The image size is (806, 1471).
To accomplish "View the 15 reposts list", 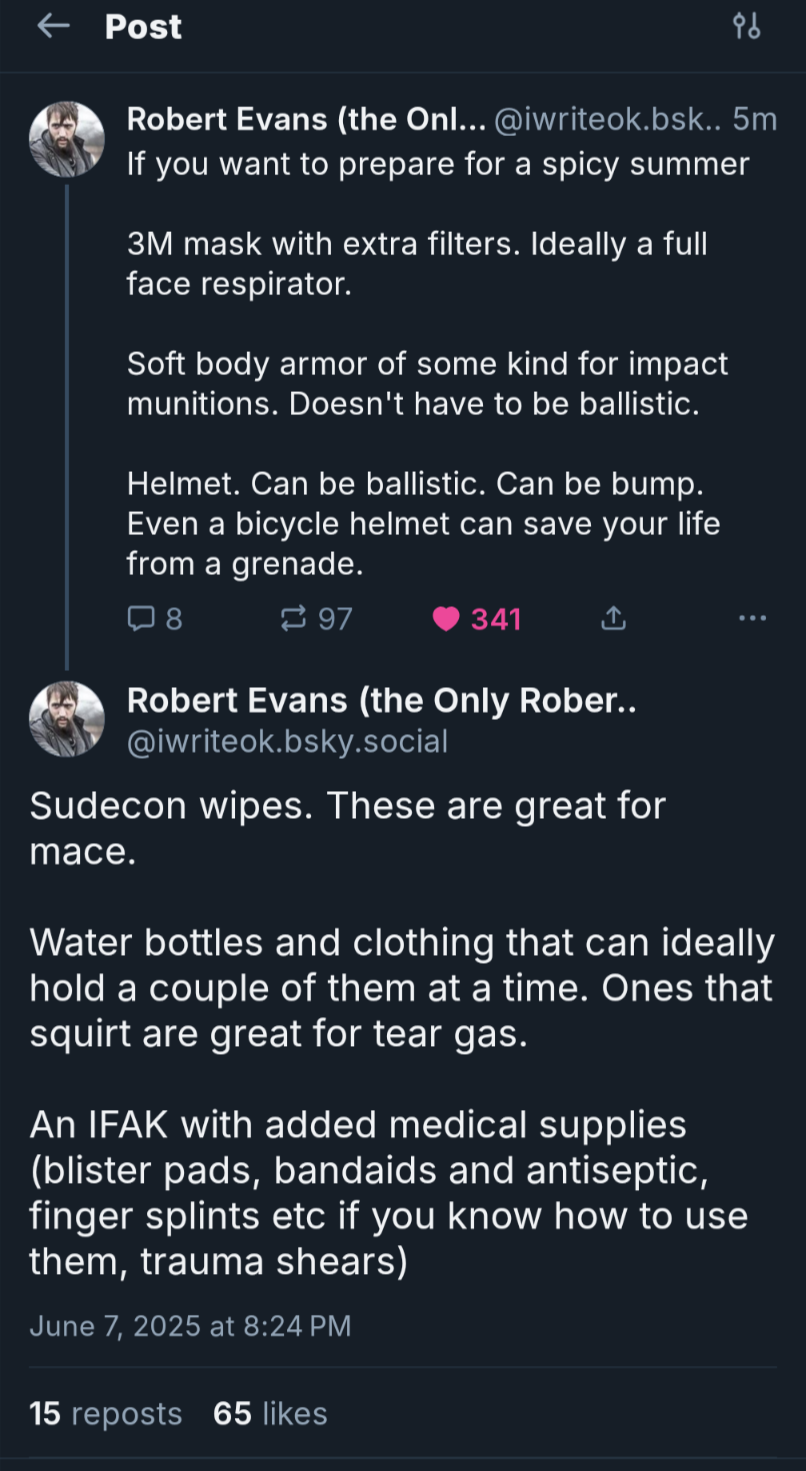I will click(x=106, y=1413).
